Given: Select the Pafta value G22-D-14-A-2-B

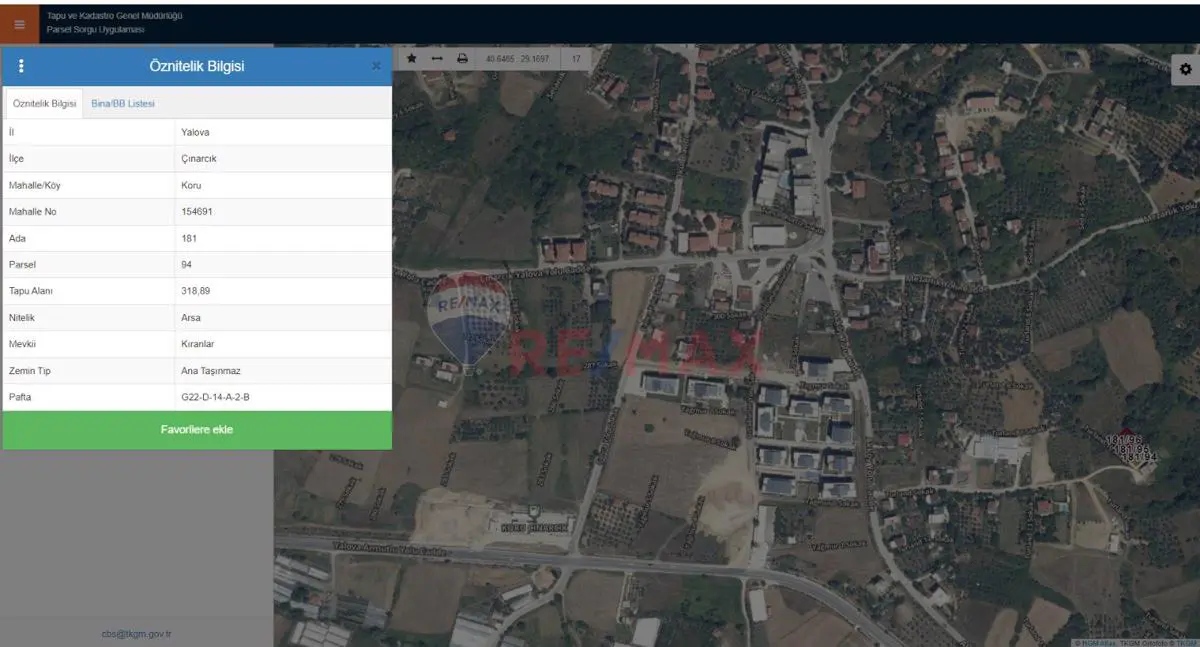Looking at the screenshot, I should 215,397.
